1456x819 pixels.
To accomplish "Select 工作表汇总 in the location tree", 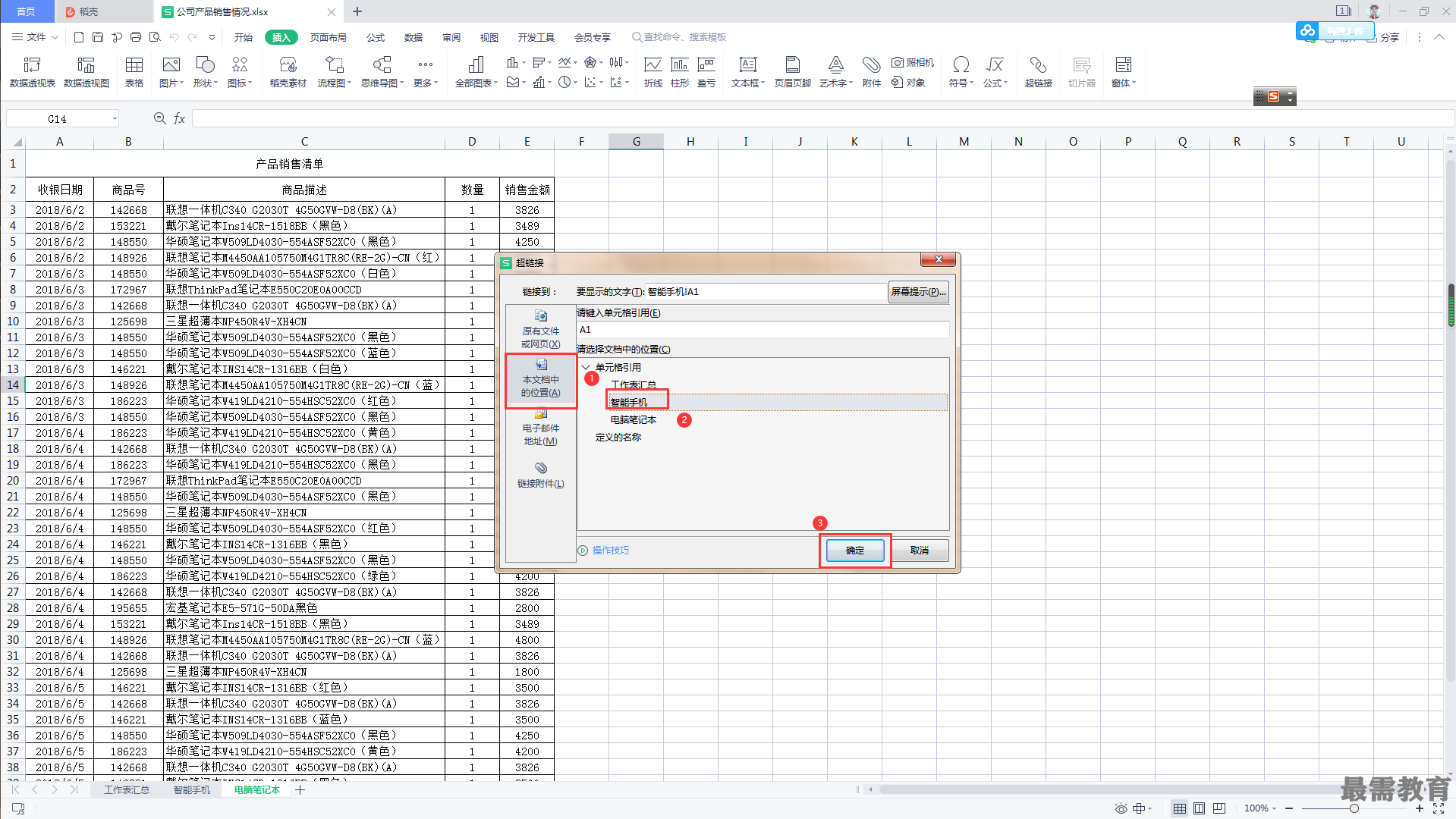I will (634, 384).
